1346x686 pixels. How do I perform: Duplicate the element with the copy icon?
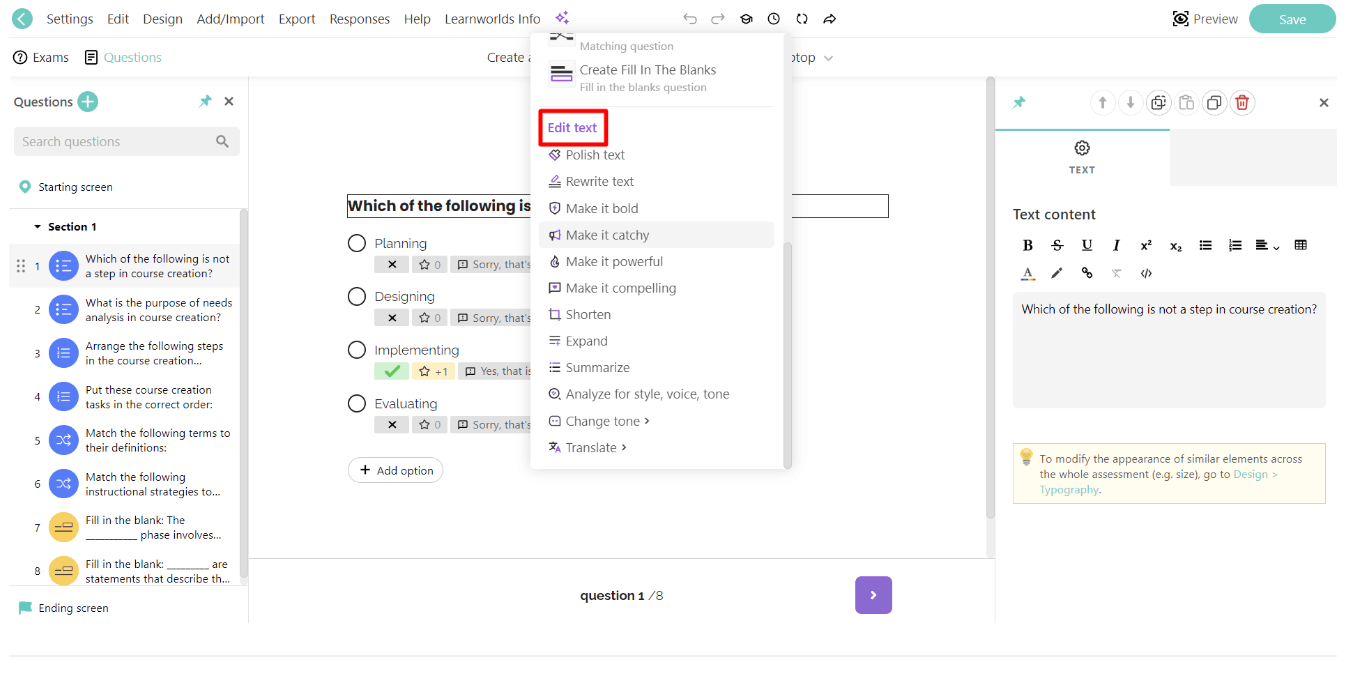point(1214,102)
